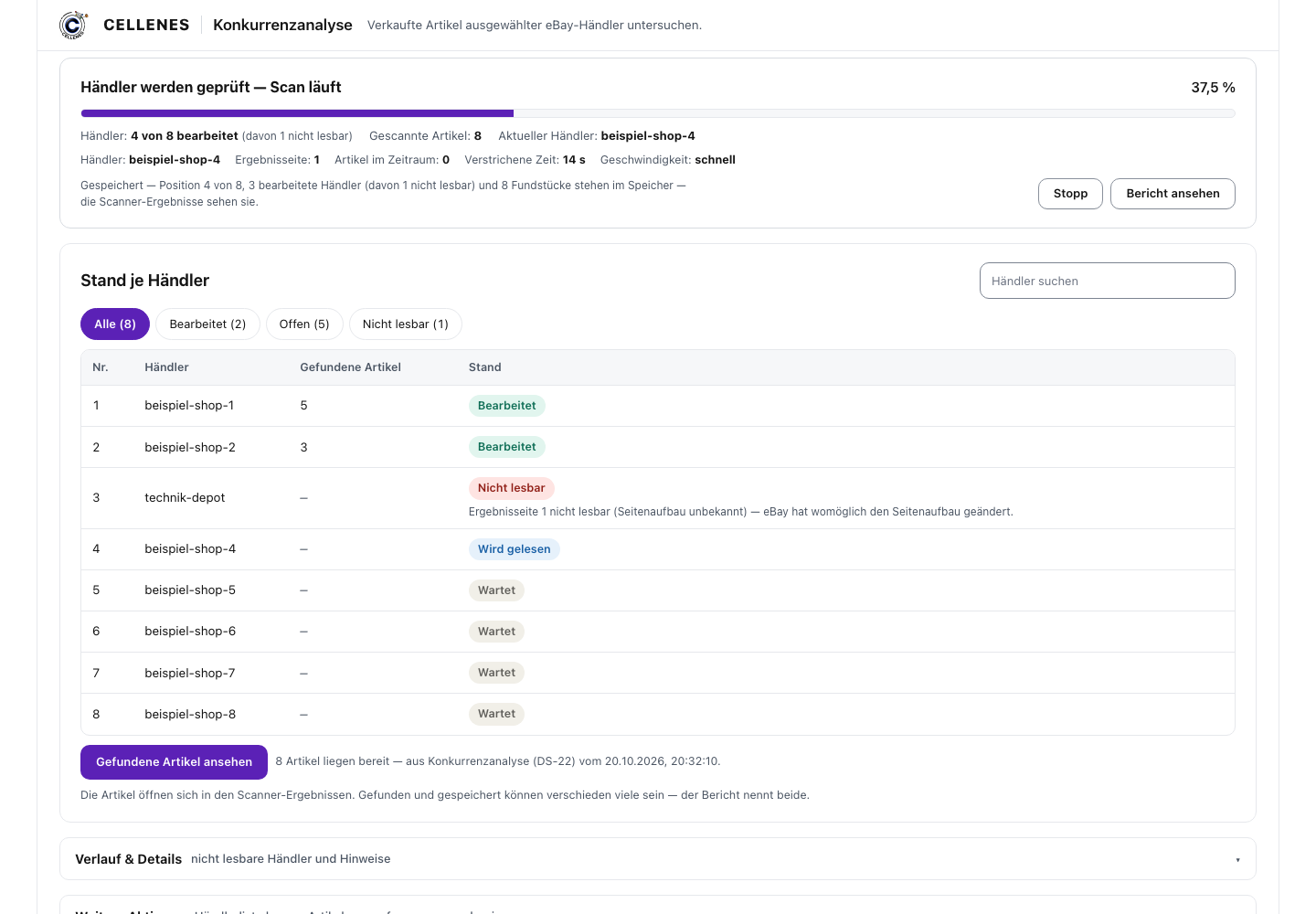Show Offen (5) dealers
This screenshot has height=914, width=1316.
[x=304, y=324]
